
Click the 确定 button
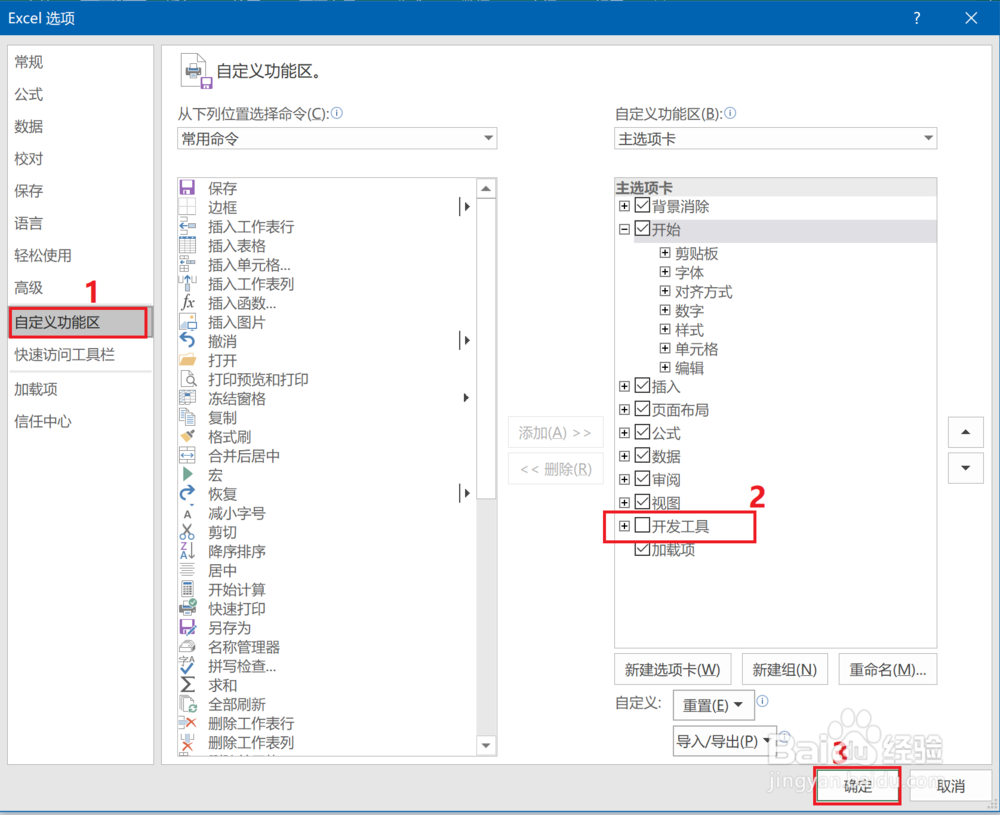(857, 786)
